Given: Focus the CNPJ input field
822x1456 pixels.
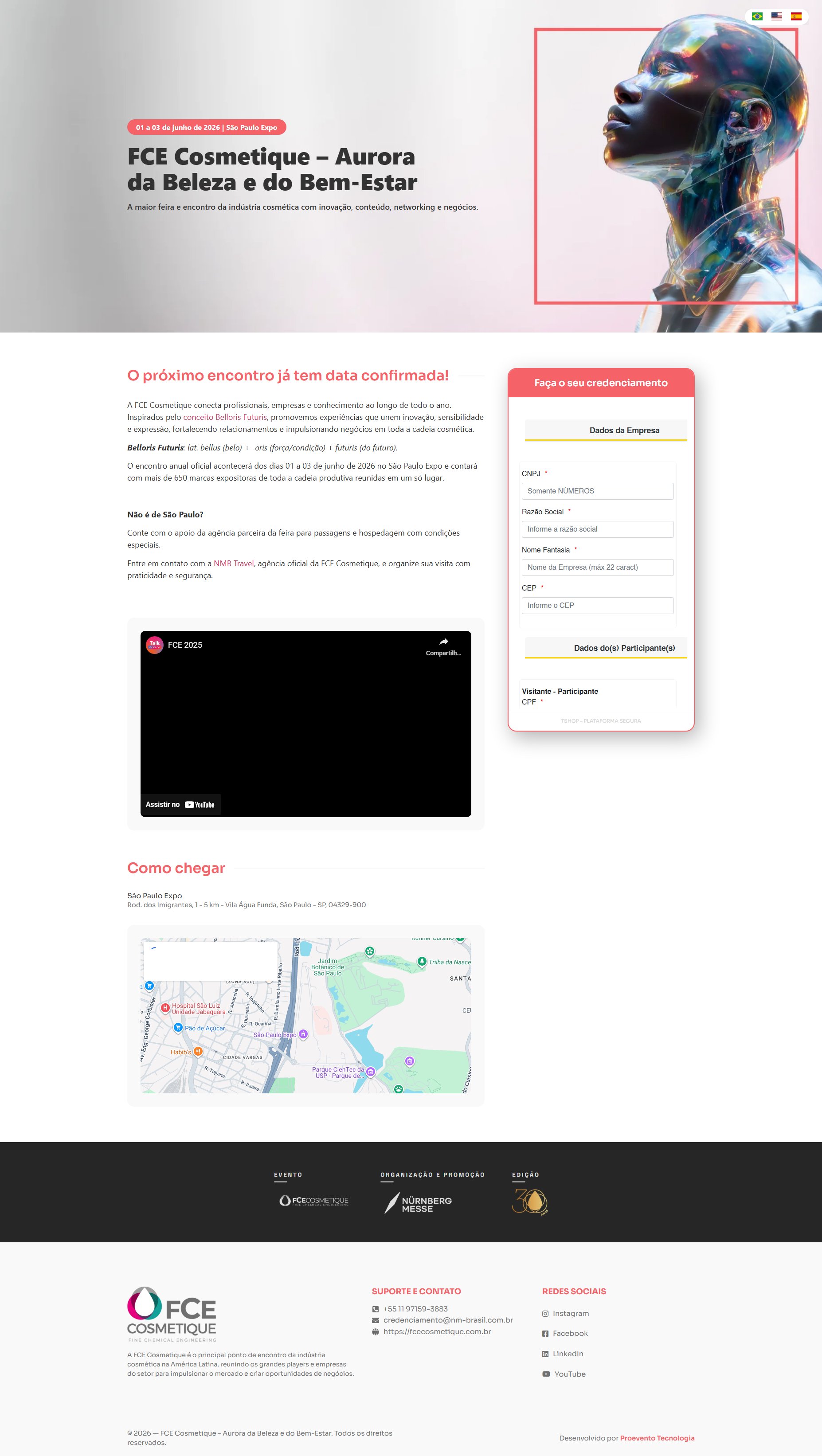Looking at the screenshot, I should (597, 491).
